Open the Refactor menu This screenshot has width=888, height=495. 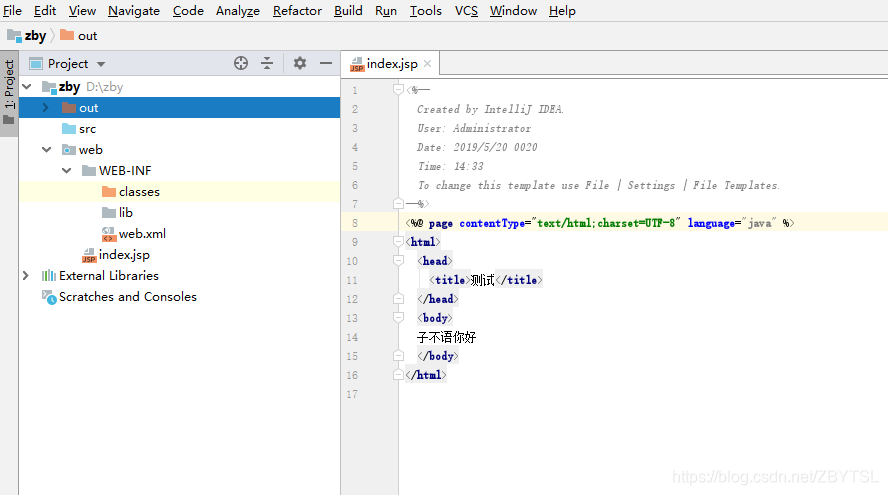pos(297,11)
